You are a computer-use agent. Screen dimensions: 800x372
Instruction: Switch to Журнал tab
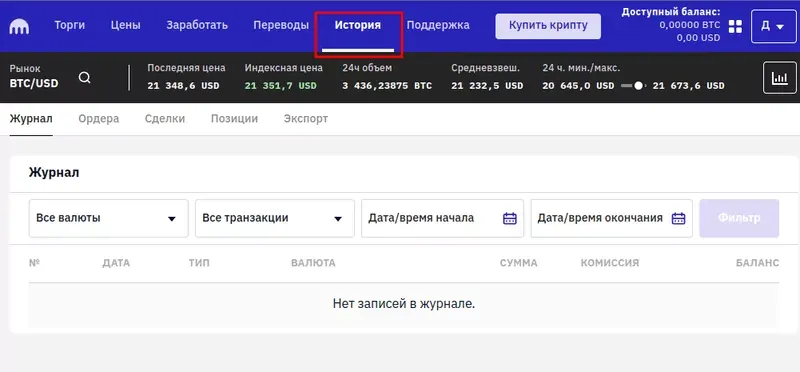[x=31, y=119]
